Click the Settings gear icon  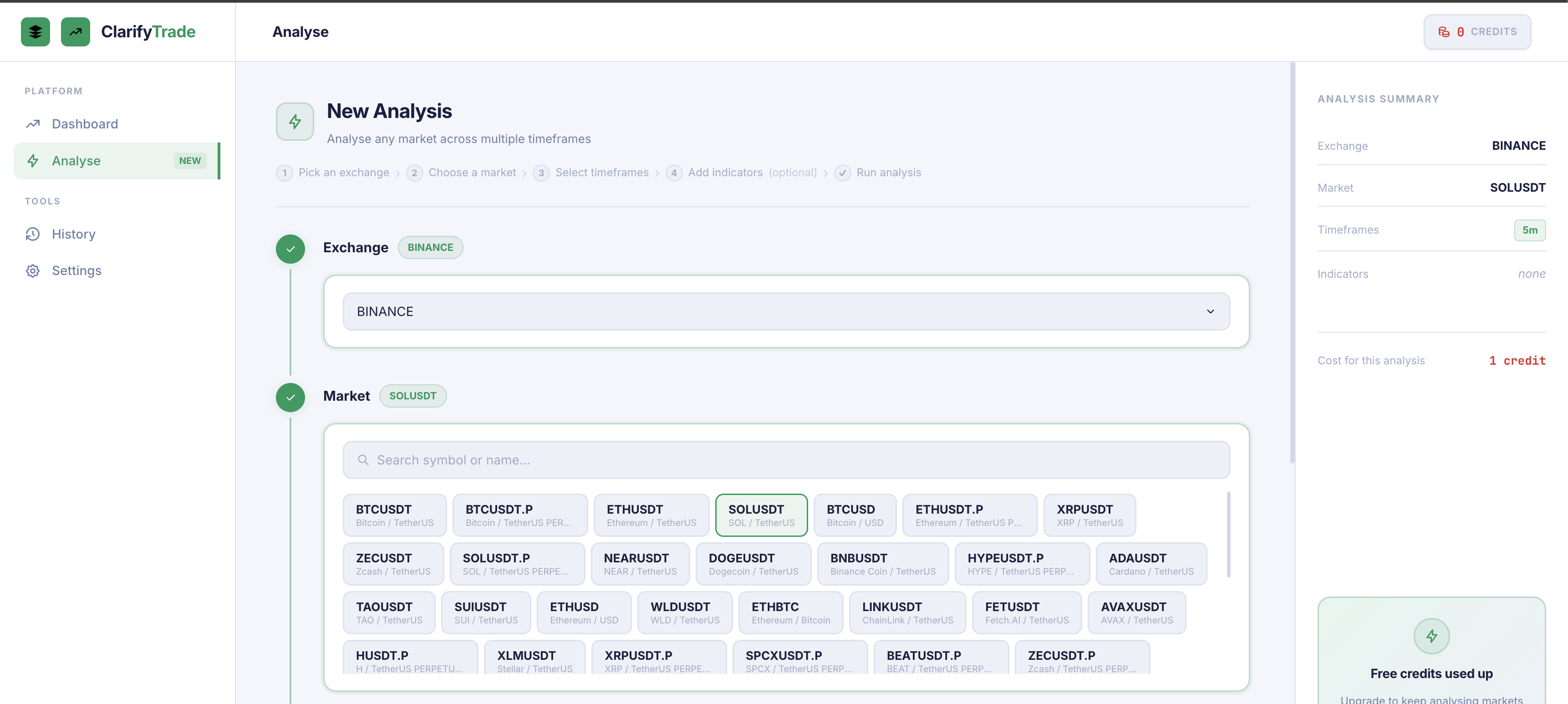(33, 270)
